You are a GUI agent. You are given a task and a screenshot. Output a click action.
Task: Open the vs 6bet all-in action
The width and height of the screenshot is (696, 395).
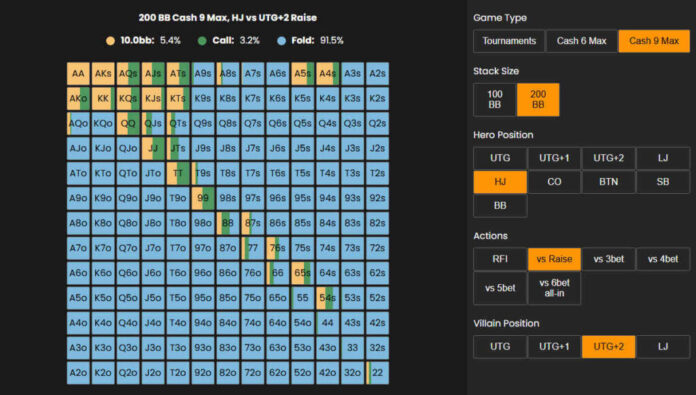(554, 288)
